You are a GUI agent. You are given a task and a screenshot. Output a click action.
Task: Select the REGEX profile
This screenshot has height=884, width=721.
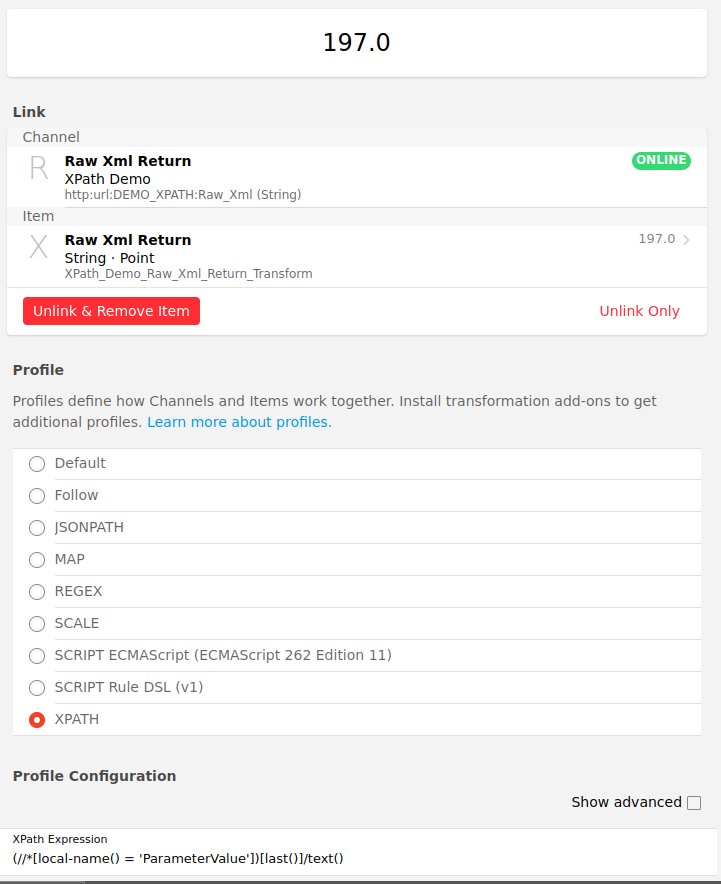(37, 592)
